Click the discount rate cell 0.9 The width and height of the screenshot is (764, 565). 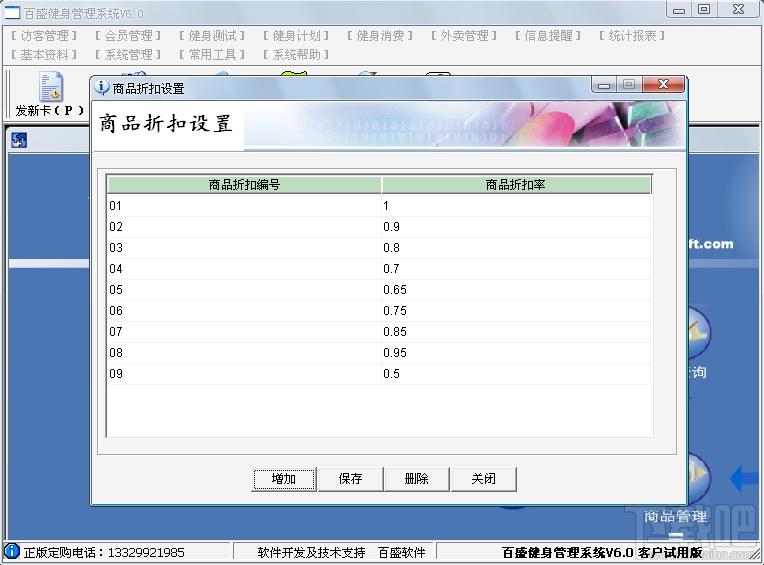click(x=516, y=227)
